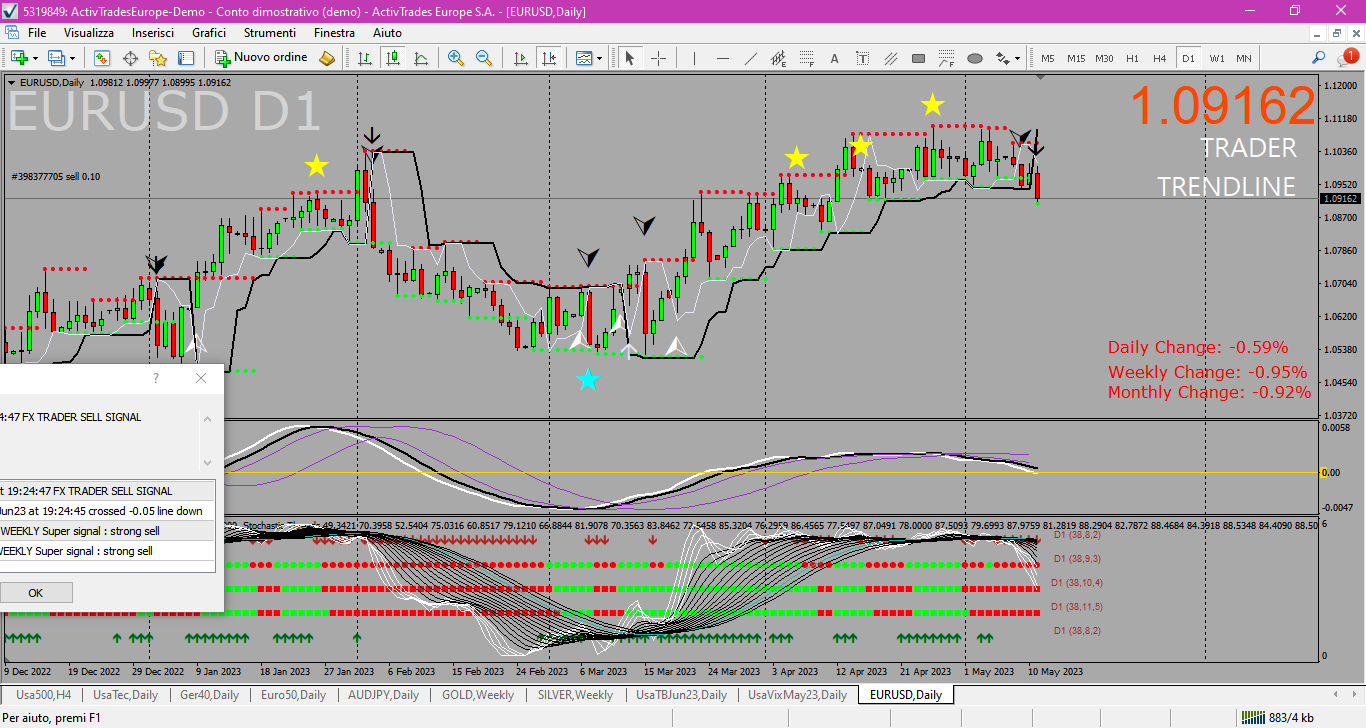The image size is (1366, 728).
Task: Expand the arrows objects dropdown
Action: 1017,58
